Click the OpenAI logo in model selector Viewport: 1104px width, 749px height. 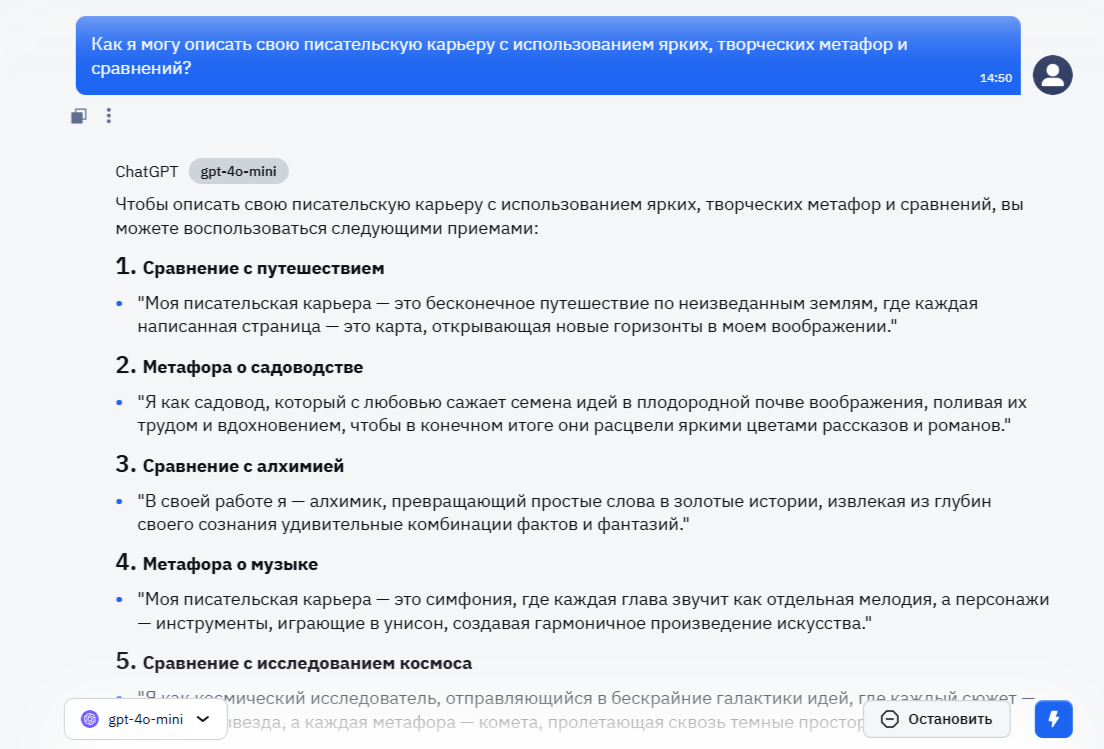[89, 719]
